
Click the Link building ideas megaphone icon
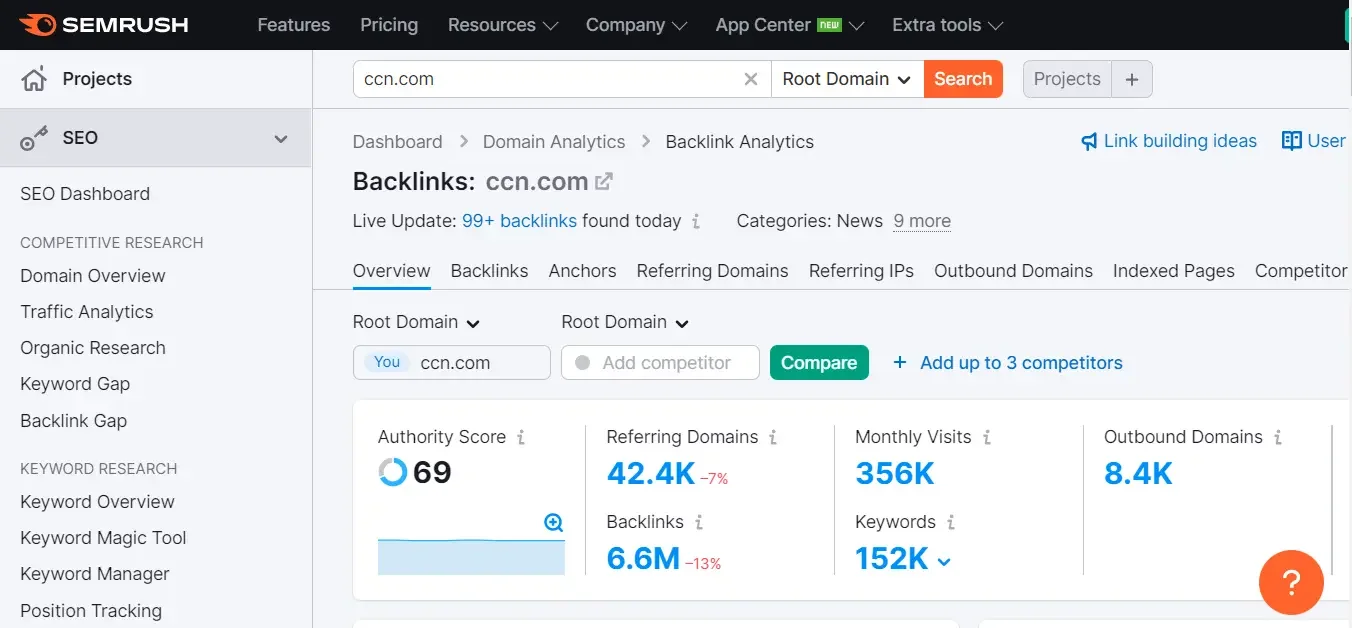1089,142
